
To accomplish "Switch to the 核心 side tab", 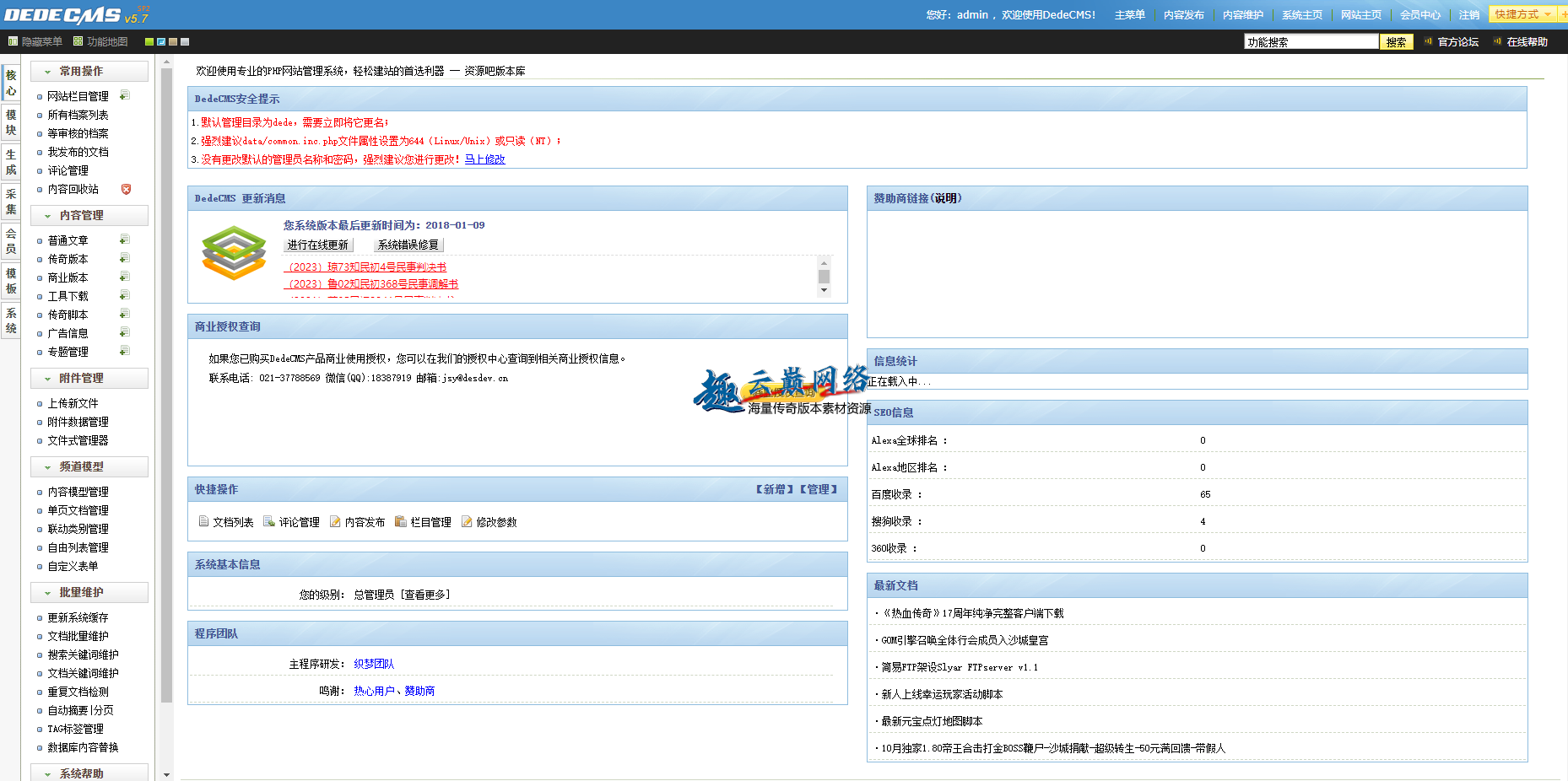I will tap(11, 83).
